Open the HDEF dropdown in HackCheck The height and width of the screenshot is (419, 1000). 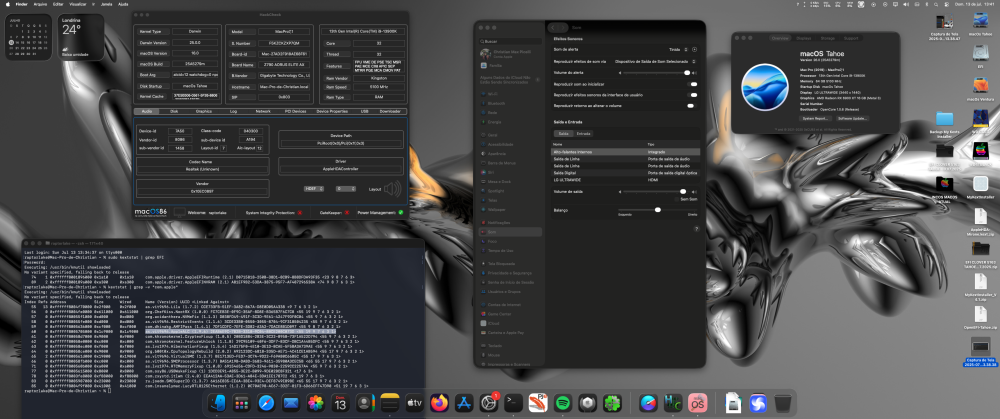click(x=314, y=189)
